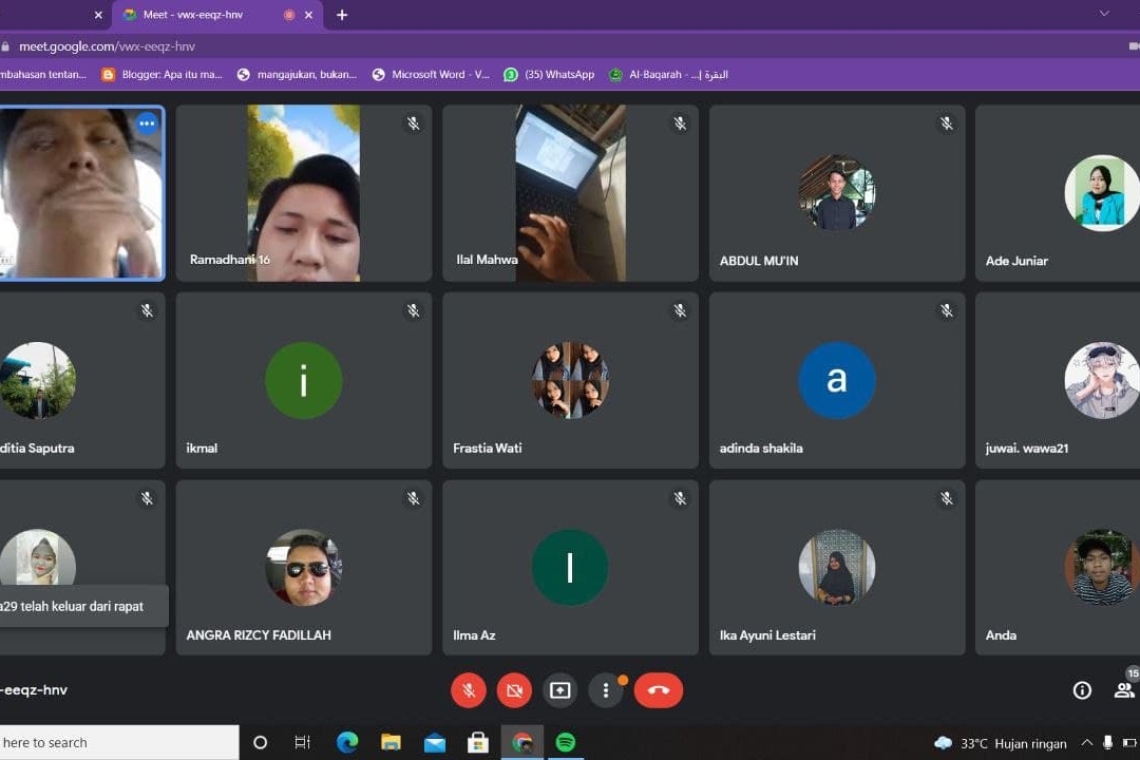Click the name label "juwai. wawa21"
Viewport: 1140px width, 760px height.
click(1027, 448)
